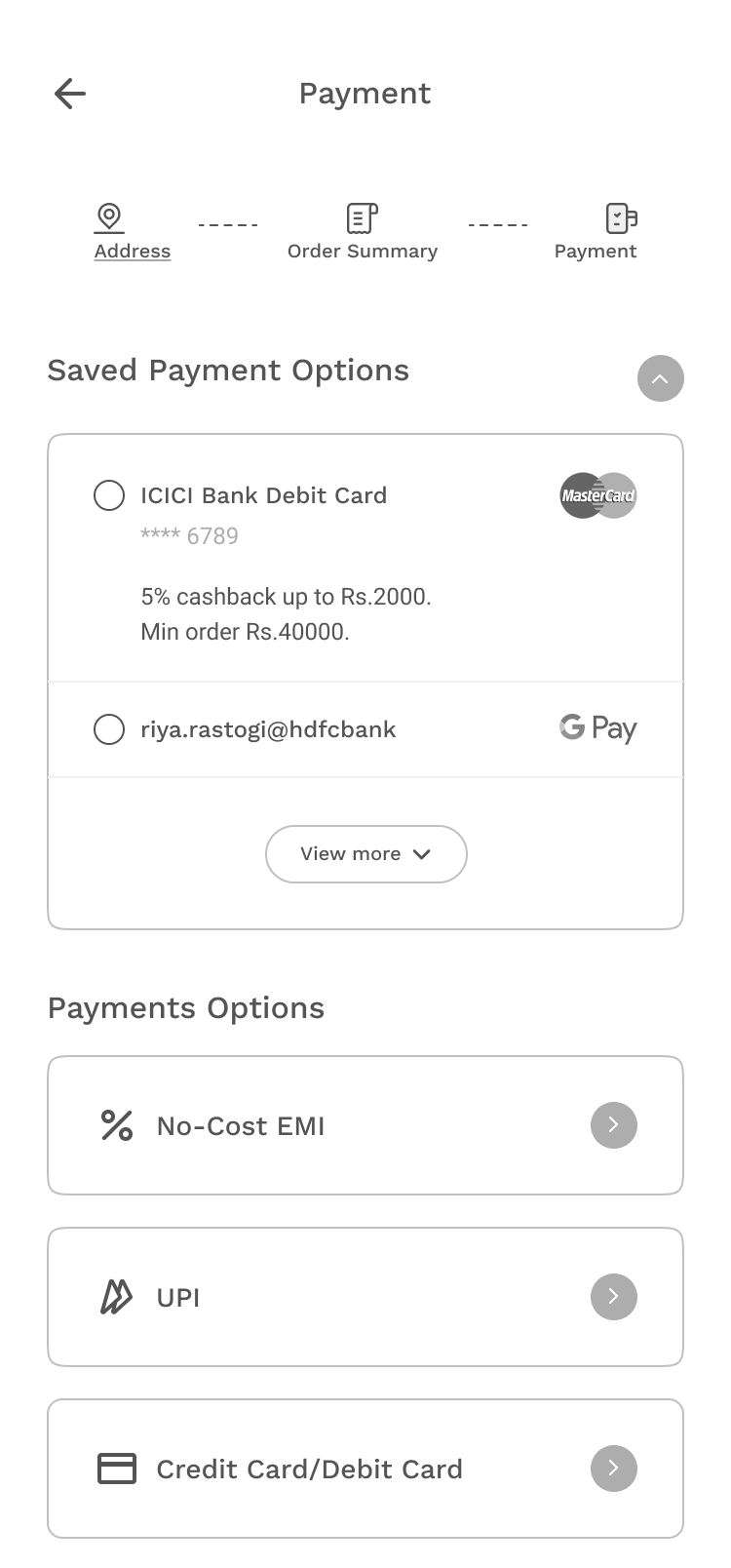Click the credit card icon
Image resolution: width=731 pixels, height=1568 pixels.
[117, 1469]
